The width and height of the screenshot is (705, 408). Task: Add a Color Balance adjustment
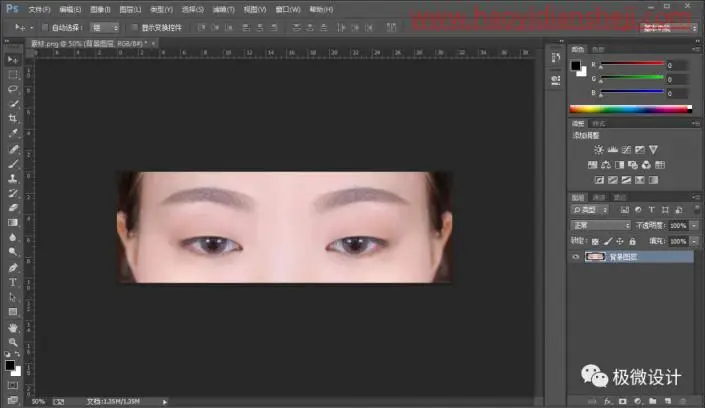coord(606,165)
